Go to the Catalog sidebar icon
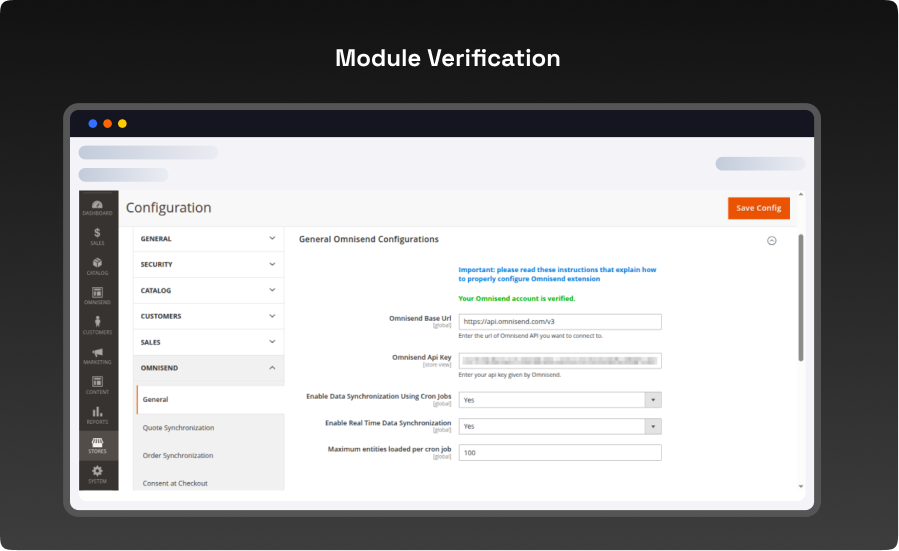The height and width of the screenshot is (551, 899). coord(97,266)
